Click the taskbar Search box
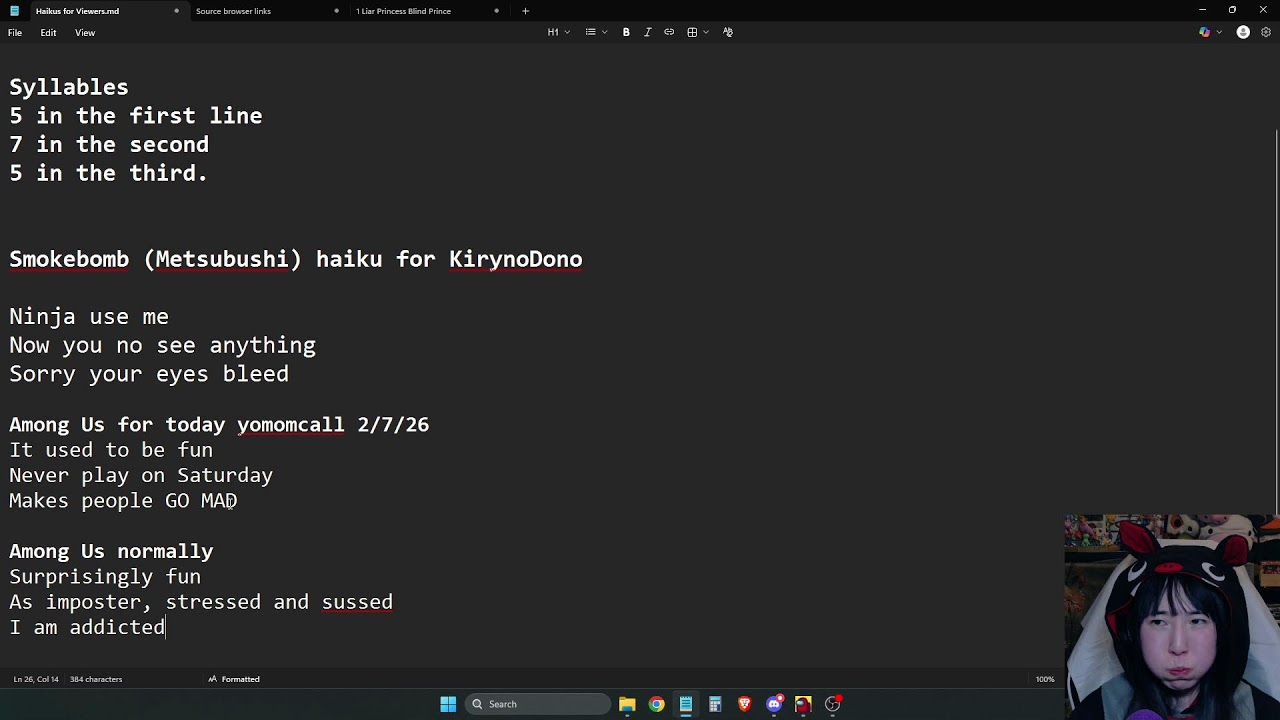Image resolution: width=1280 pixels, height=720 pixels. click(x=539, y=704)
